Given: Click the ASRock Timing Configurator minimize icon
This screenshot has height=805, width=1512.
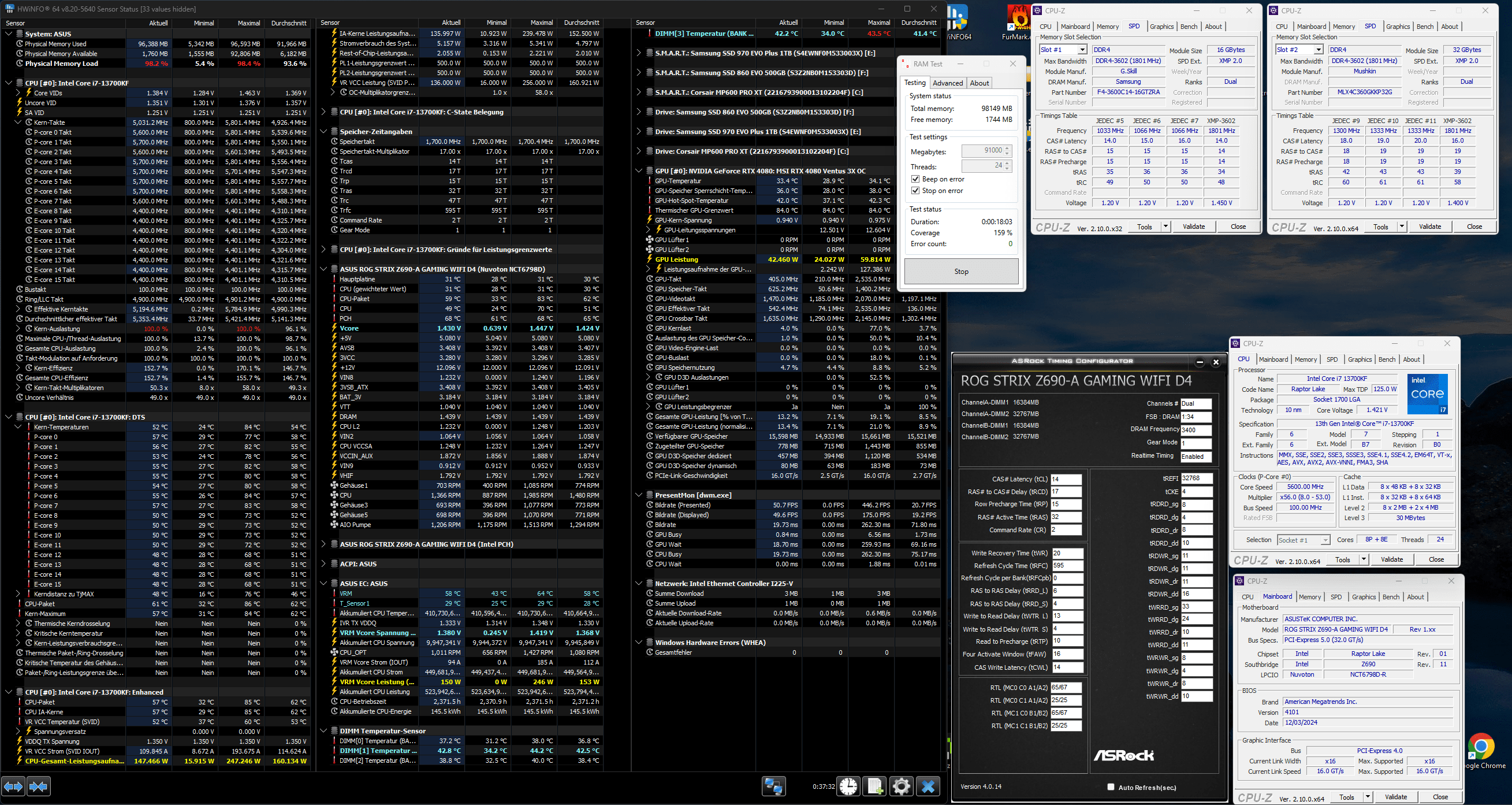Looking at the screenshot, I should [x=1200, y=362].
